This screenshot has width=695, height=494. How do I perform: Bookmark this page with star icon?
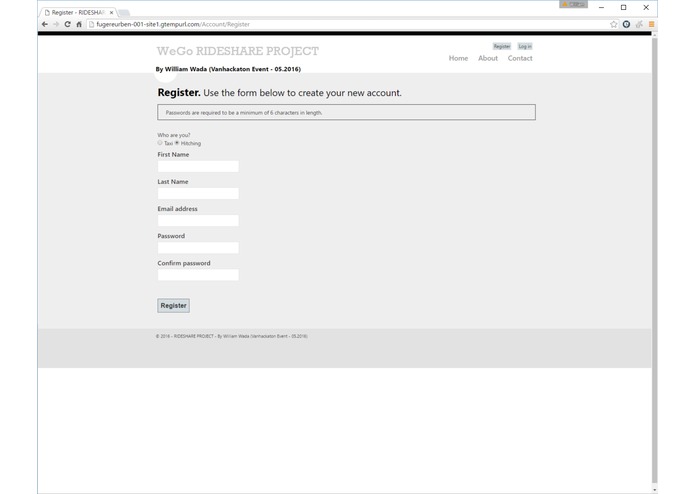[613, 24]
